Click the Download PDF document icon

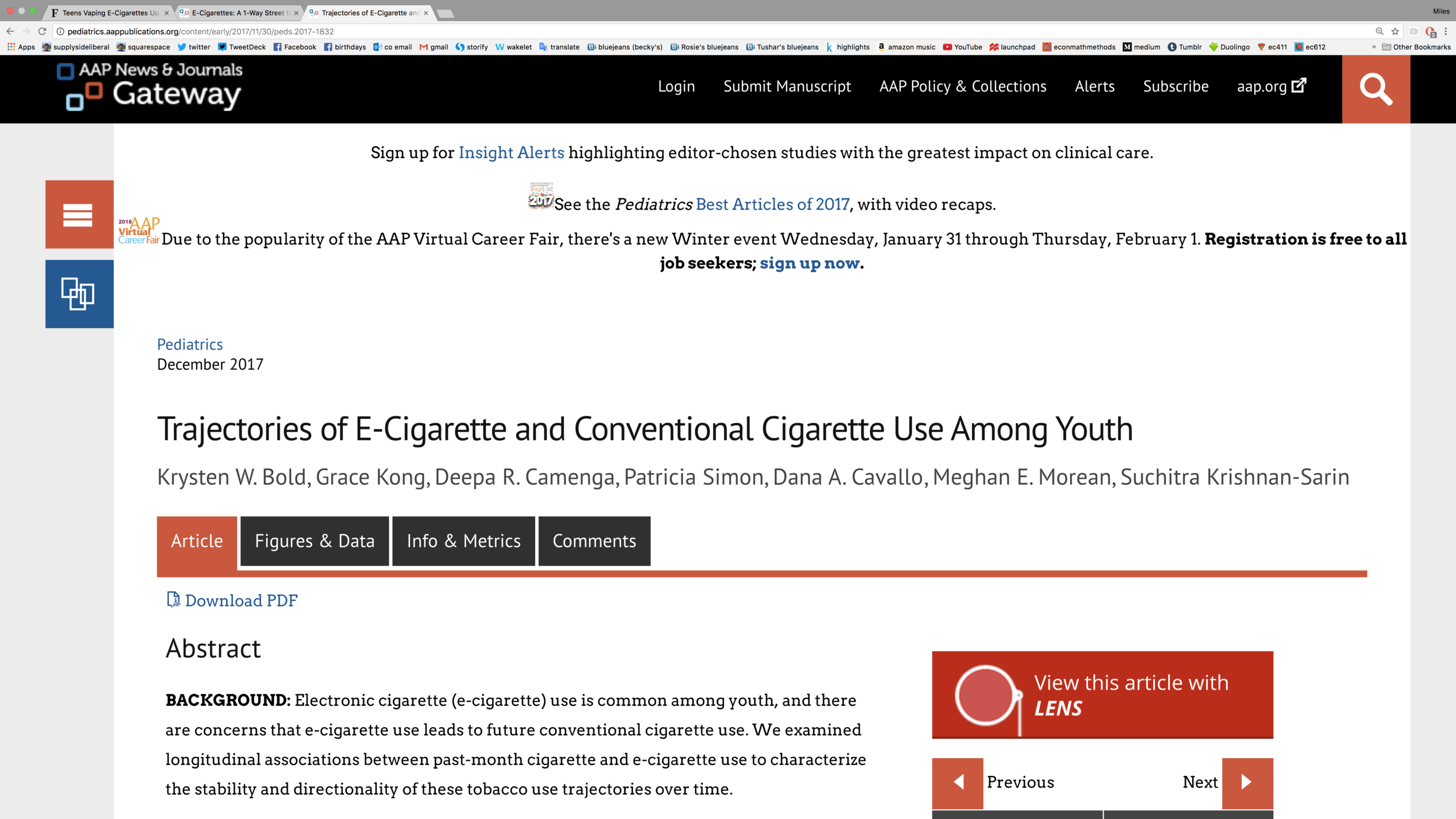click(173, 599)
